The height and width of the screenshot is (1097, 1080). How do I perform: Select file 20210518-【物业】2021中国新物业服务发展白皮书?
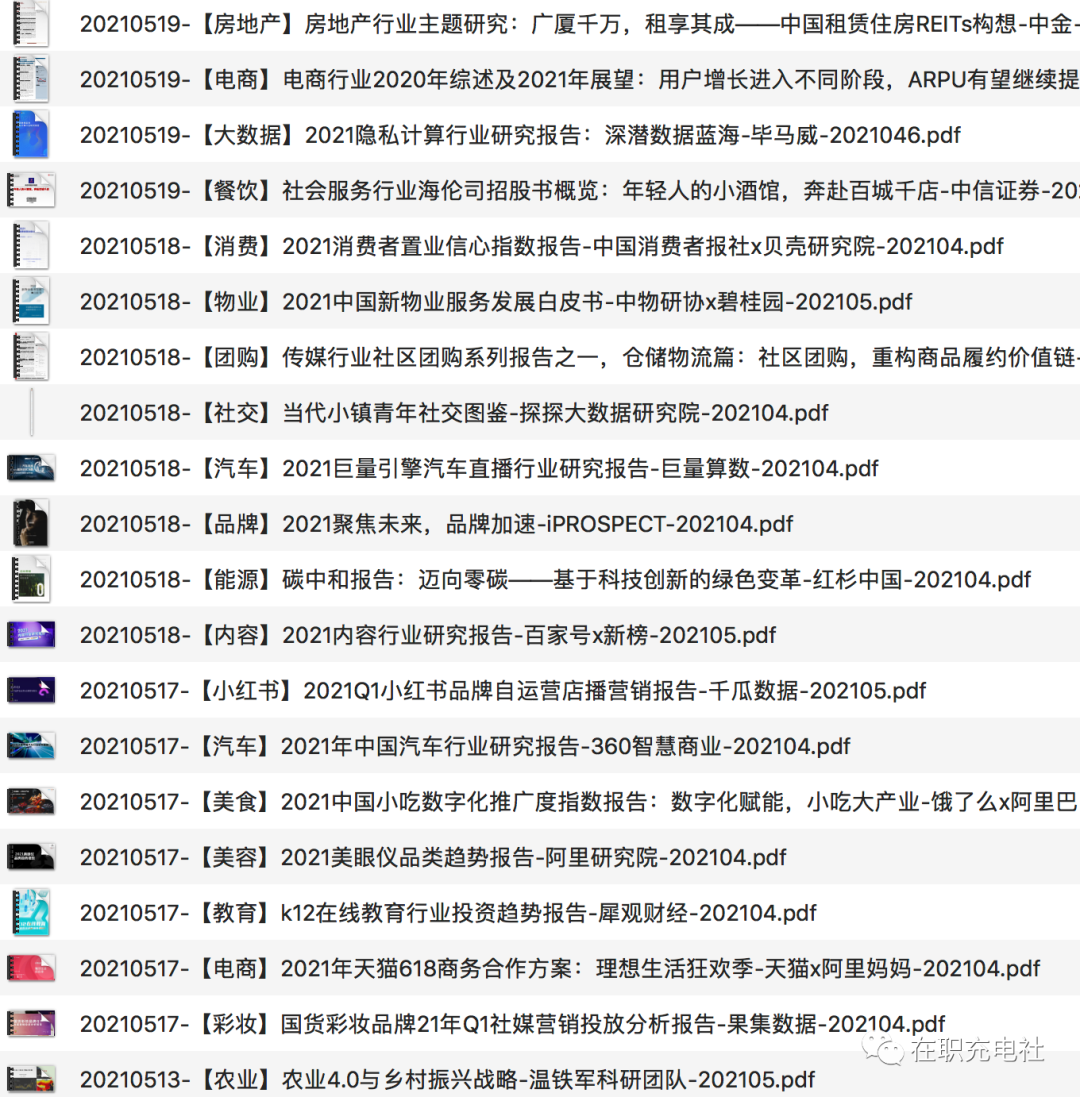(540, 302)
